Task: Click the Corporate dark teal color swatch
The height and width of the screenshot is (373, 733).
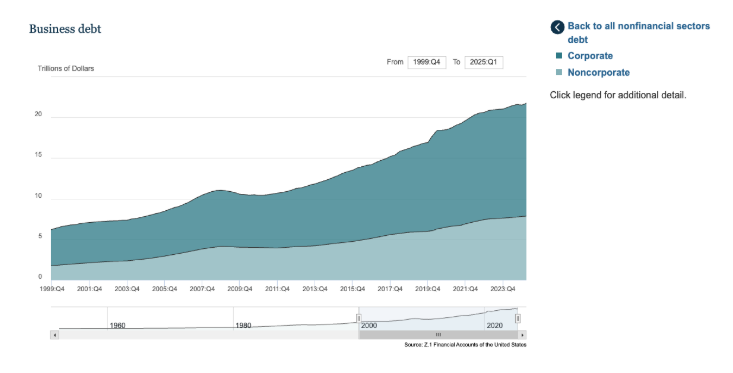Action: pos(559,56)
